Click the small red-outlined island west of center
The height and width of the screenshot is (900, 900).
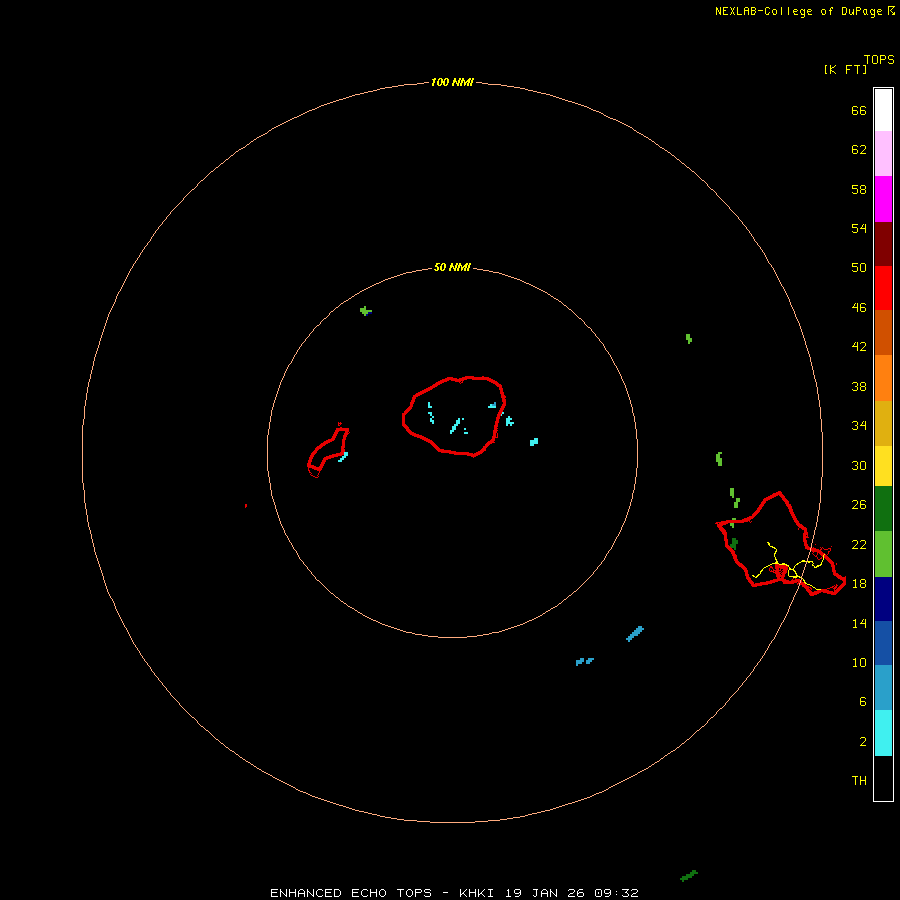pyautogui.click(x=328, y=452)
